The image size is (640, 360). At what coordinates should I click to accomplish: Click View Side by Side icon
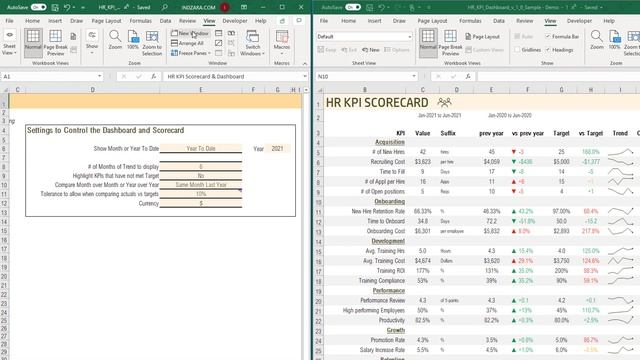(x=231, y=33)
